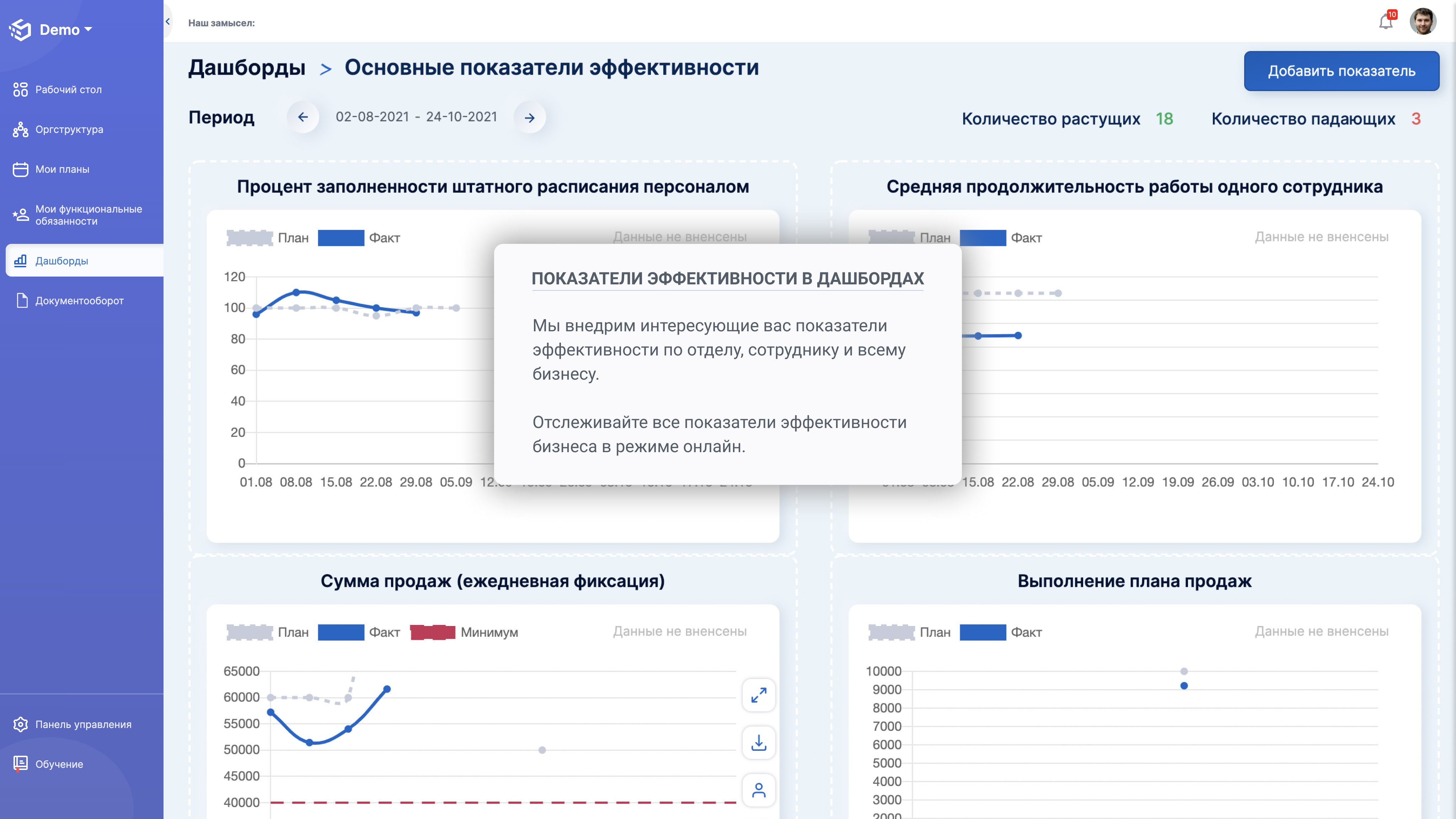Click Выполнение плана продаж chart title
This screenshot has height=819, width=1456.
point(1134,581)
